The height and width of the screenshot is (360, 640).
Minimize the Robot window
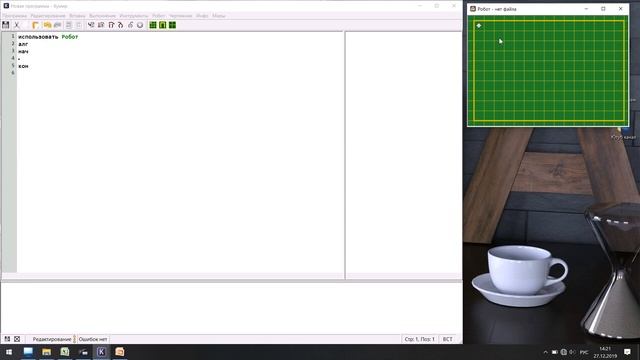586,9
